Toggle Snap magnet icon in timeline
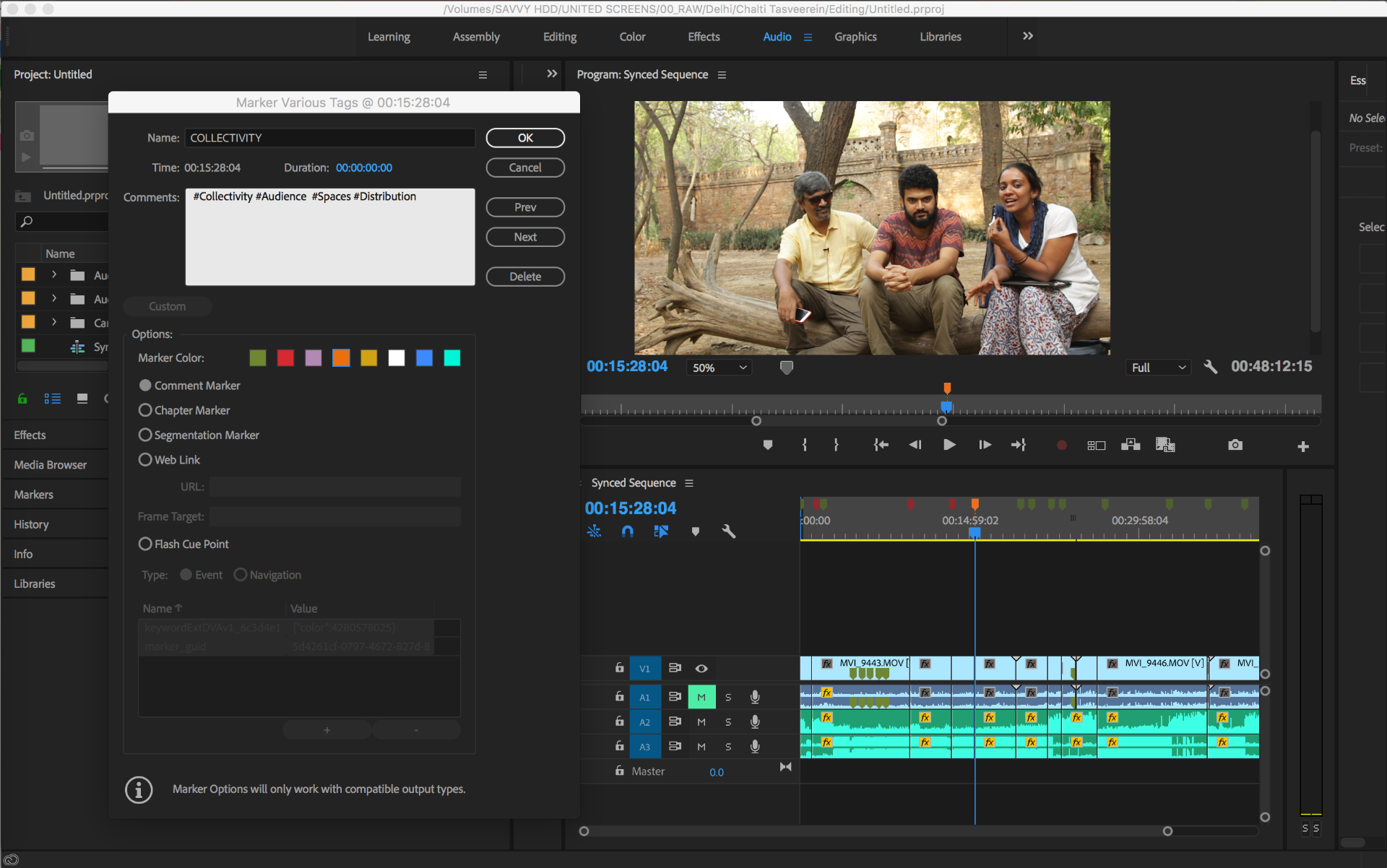 627,531
